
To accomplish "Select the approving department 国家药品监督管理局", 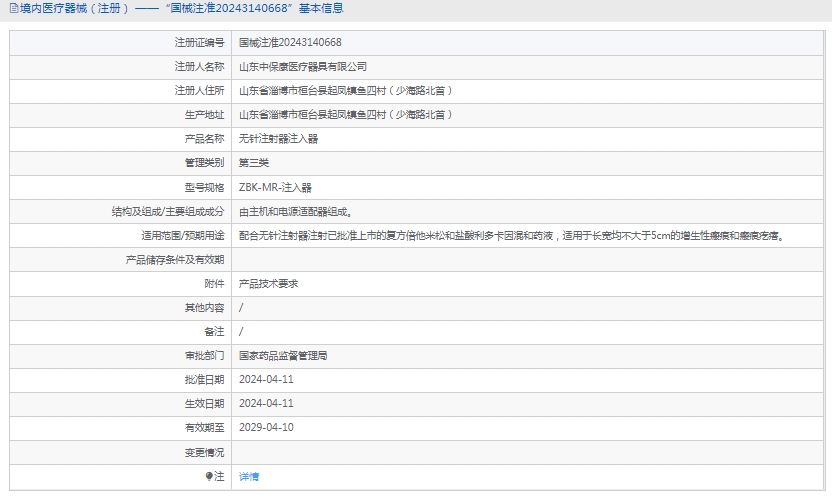I will point(283,355).
